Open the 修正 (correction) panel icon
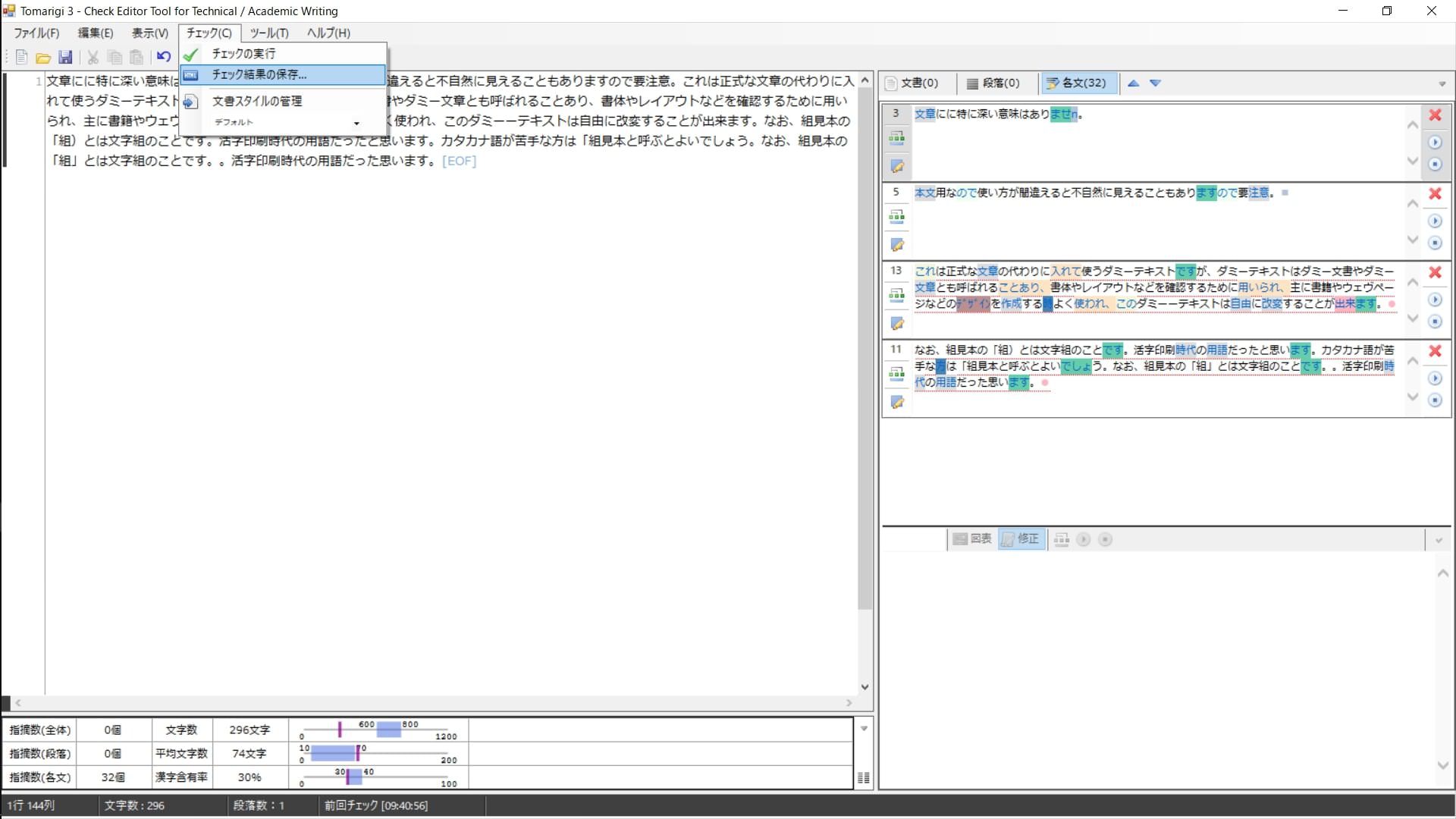 coord(1021,539)
